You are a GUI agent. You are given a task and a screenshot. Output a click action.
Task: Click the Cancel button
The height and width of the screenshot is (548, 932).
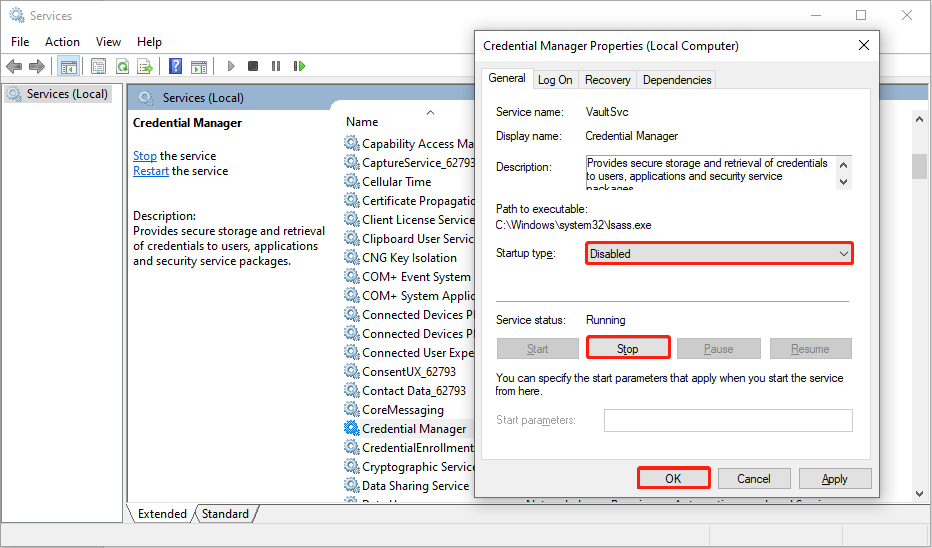[754, 478]
